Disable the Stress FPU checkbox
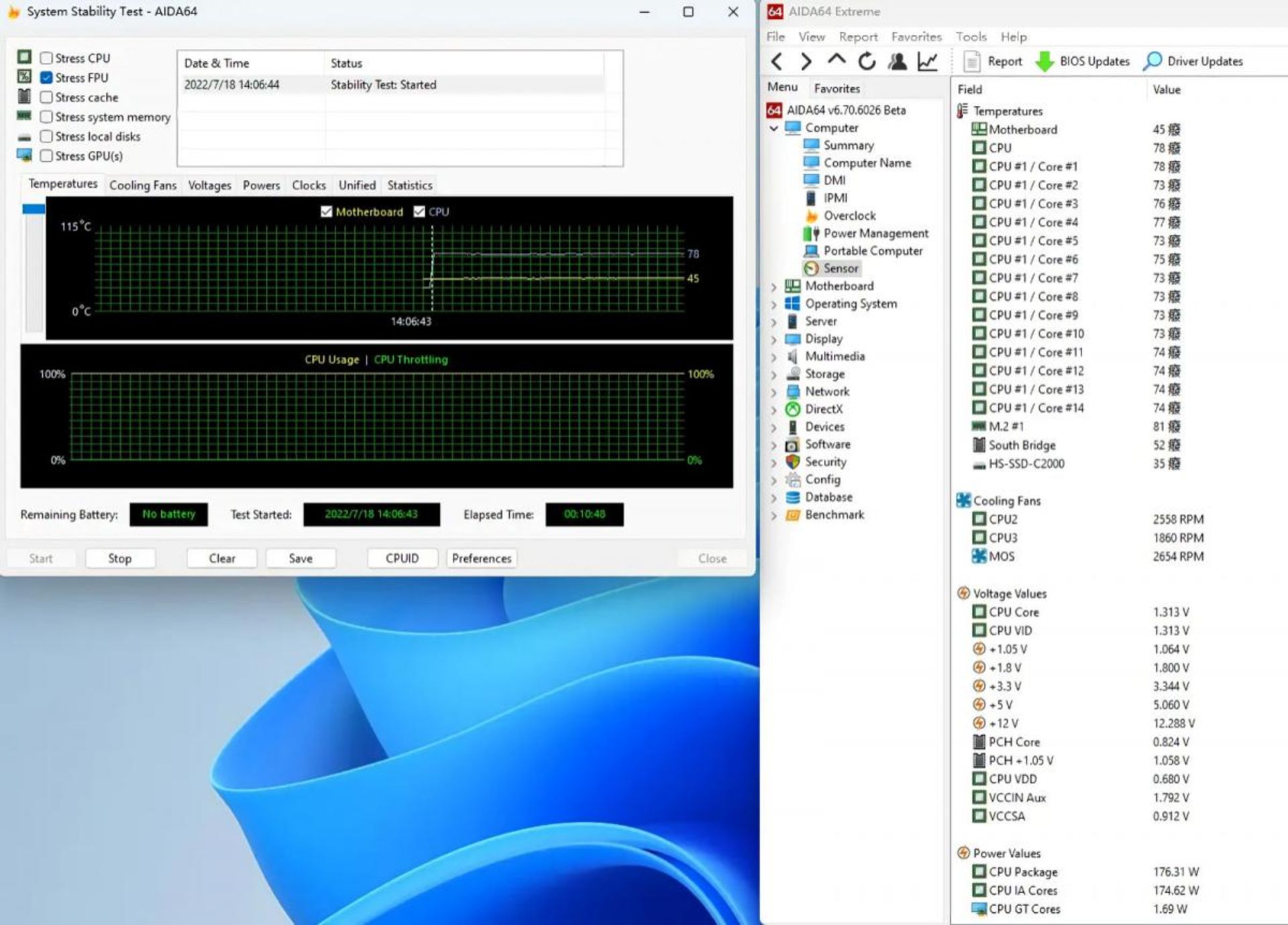1288x925 pixels. click(x=46, y=77)
